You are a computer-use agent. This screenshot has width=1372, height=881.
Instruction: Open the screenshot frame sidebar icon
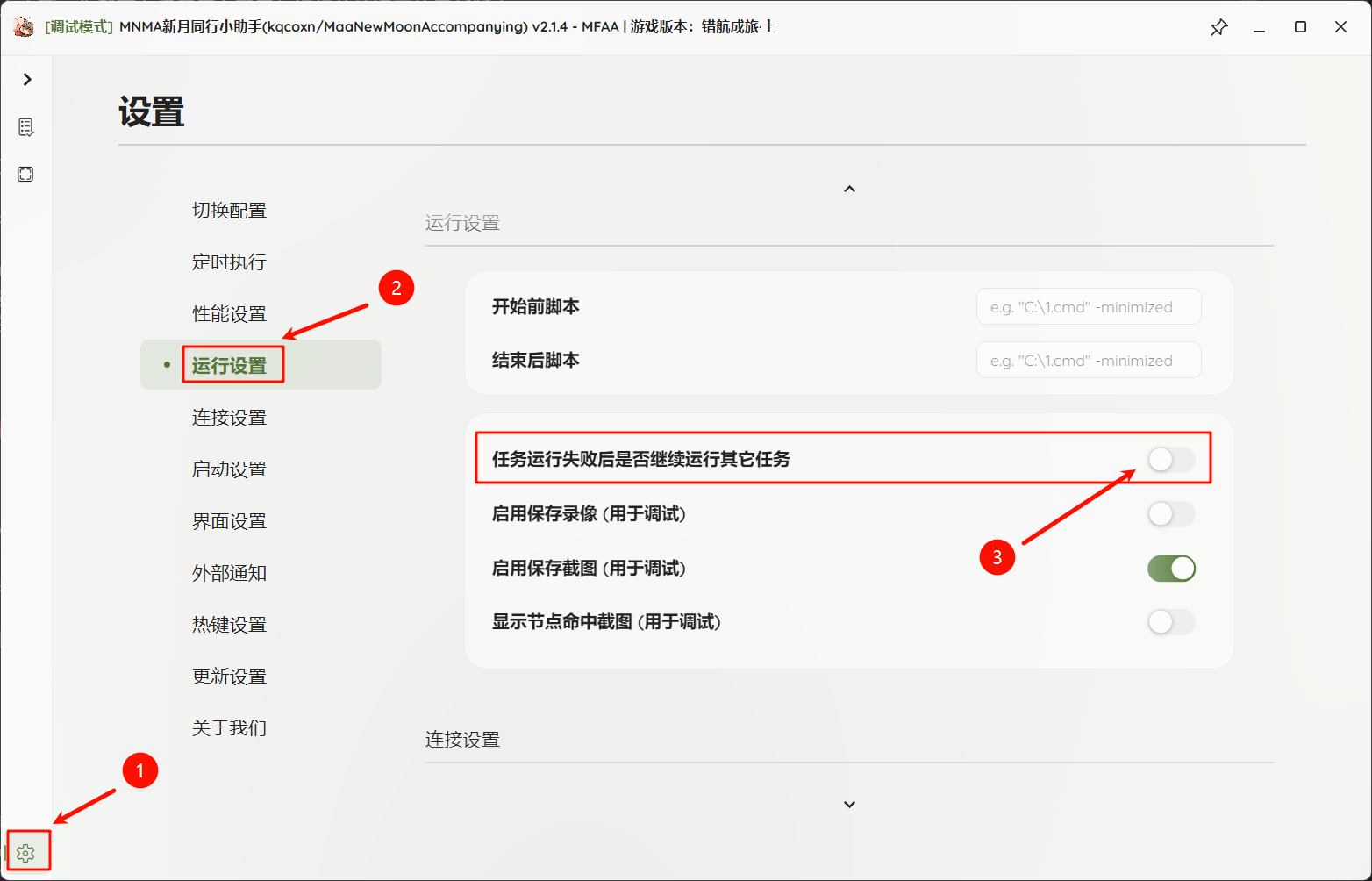click(x=25, y=174)
